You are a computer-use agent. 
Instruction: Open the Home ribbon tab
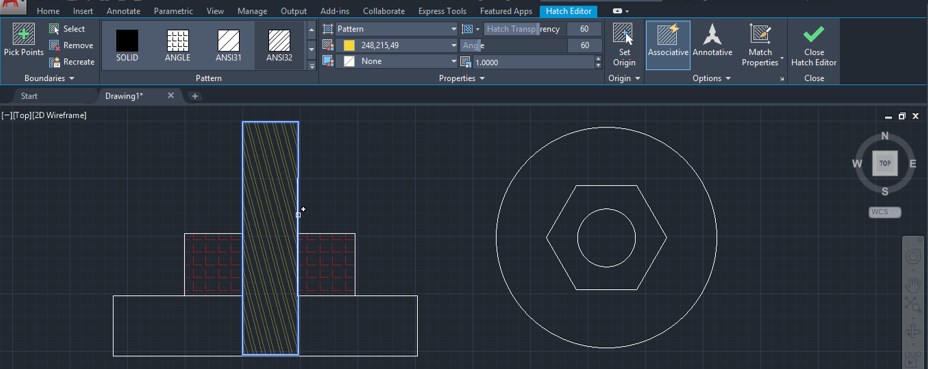(x=48, y=11)
